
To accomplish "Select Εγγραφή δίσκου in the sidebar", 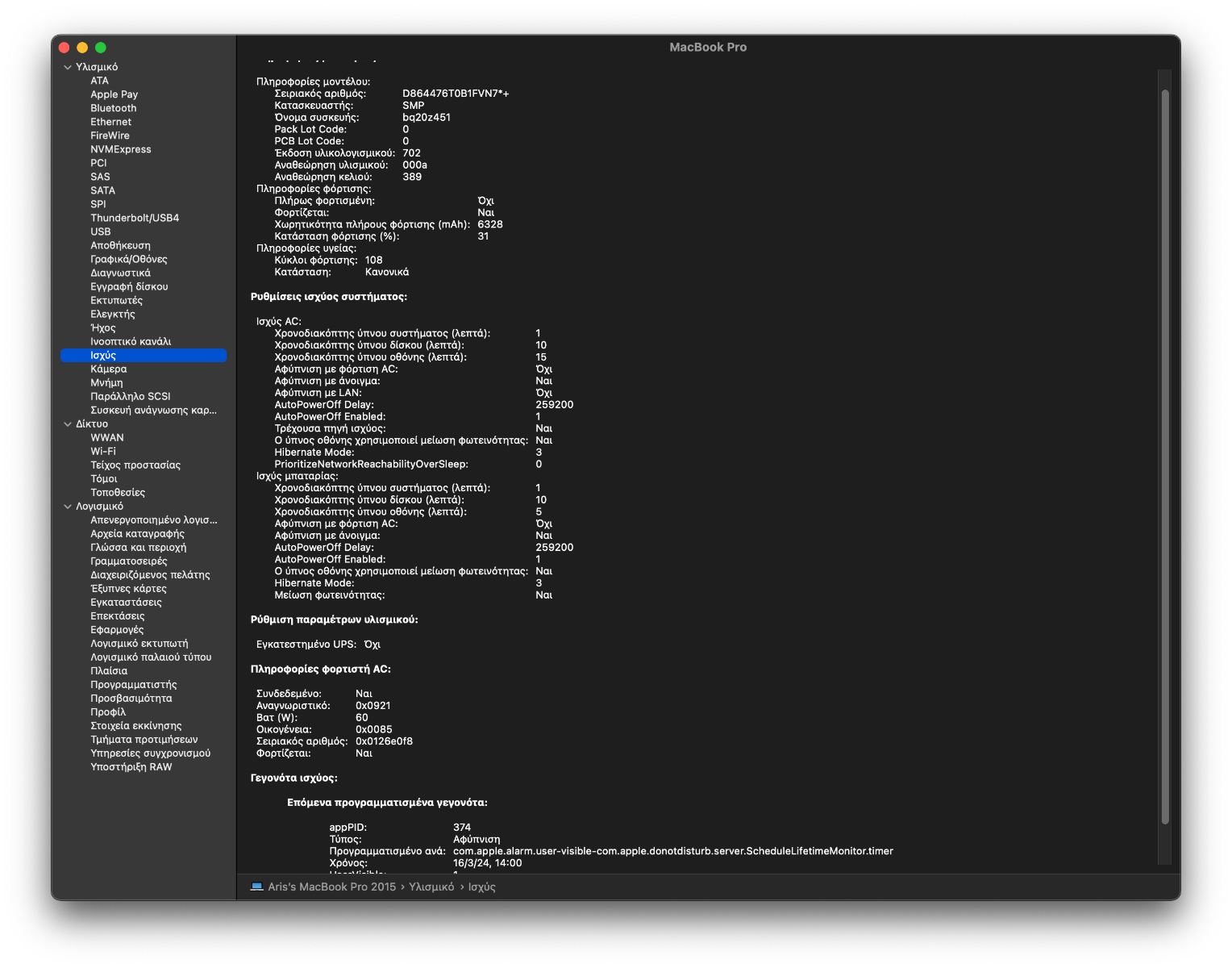I will 129,286.
